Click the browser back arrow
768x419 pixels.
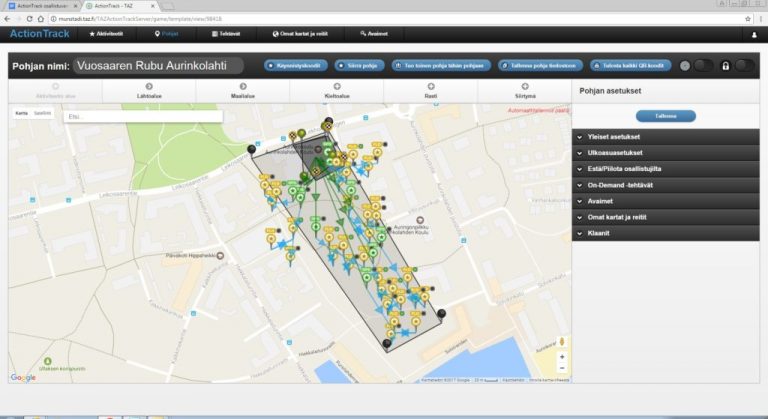(x=7, y=19)
